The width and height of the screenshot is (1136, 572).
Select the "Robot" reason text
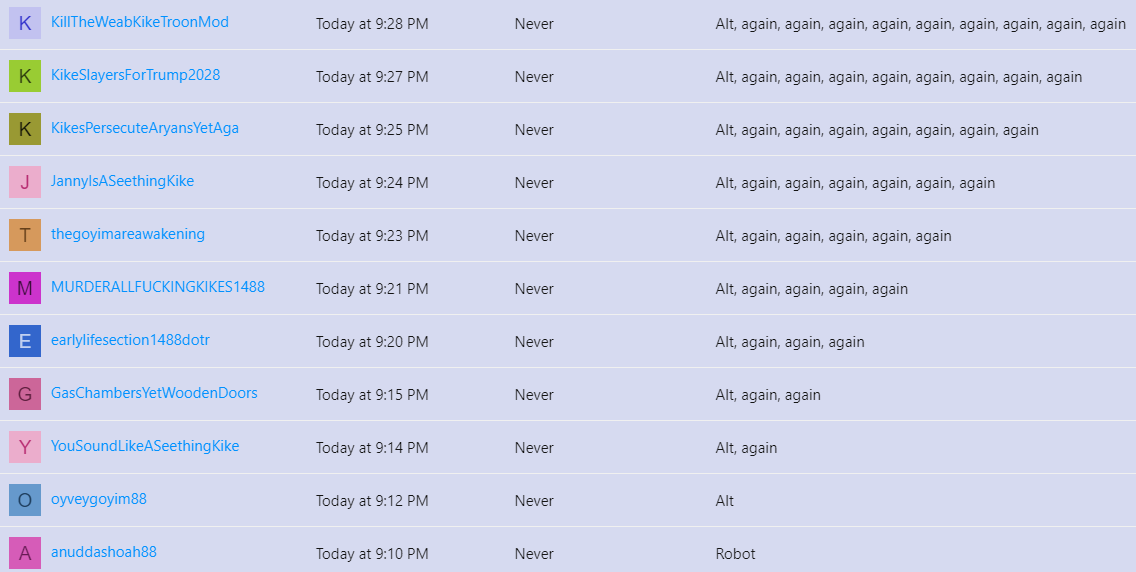tap(735, 554)
